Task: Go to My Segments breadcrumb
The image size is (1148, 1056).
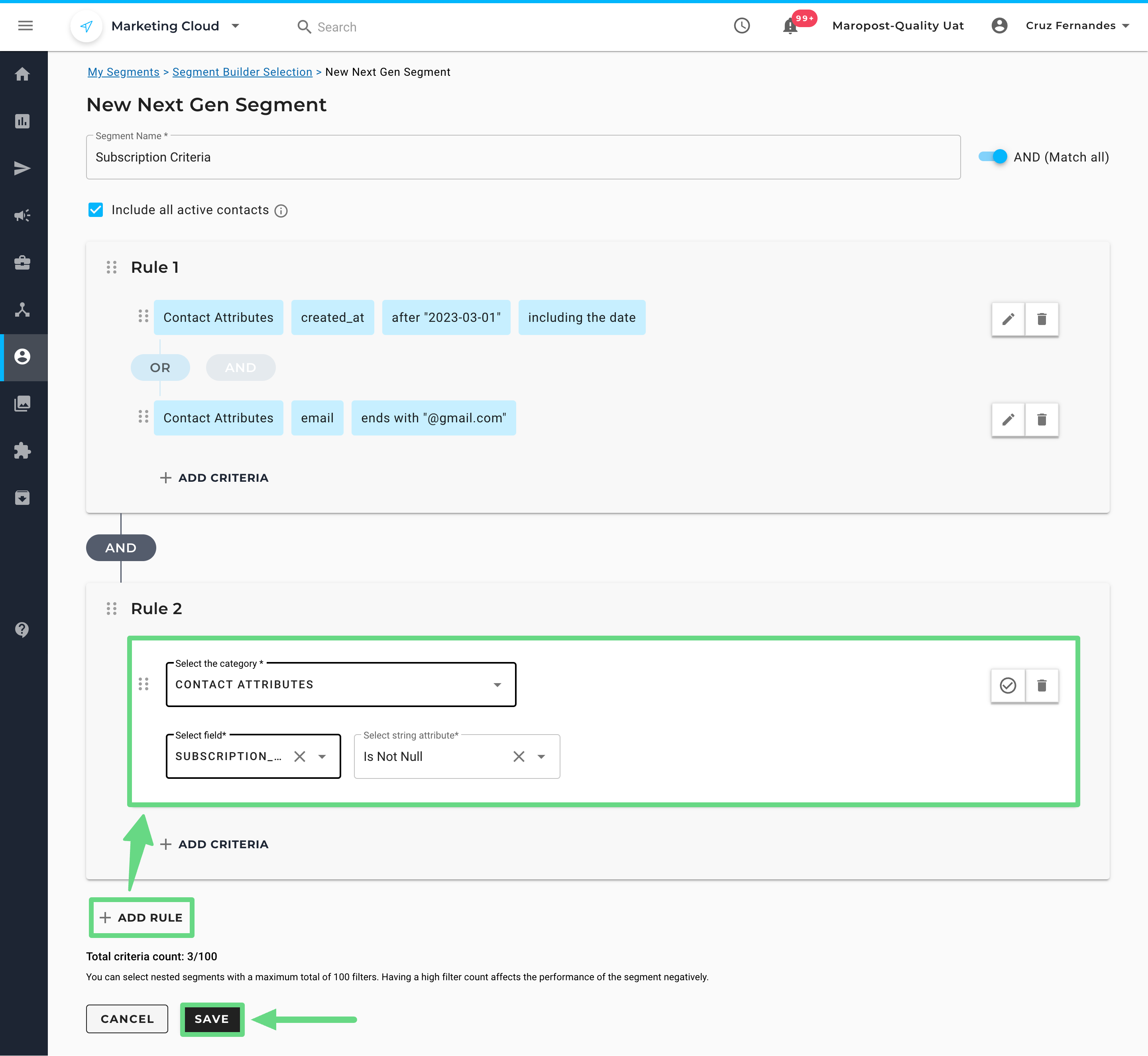Action: pyautogui.click(x=123, y=72)
